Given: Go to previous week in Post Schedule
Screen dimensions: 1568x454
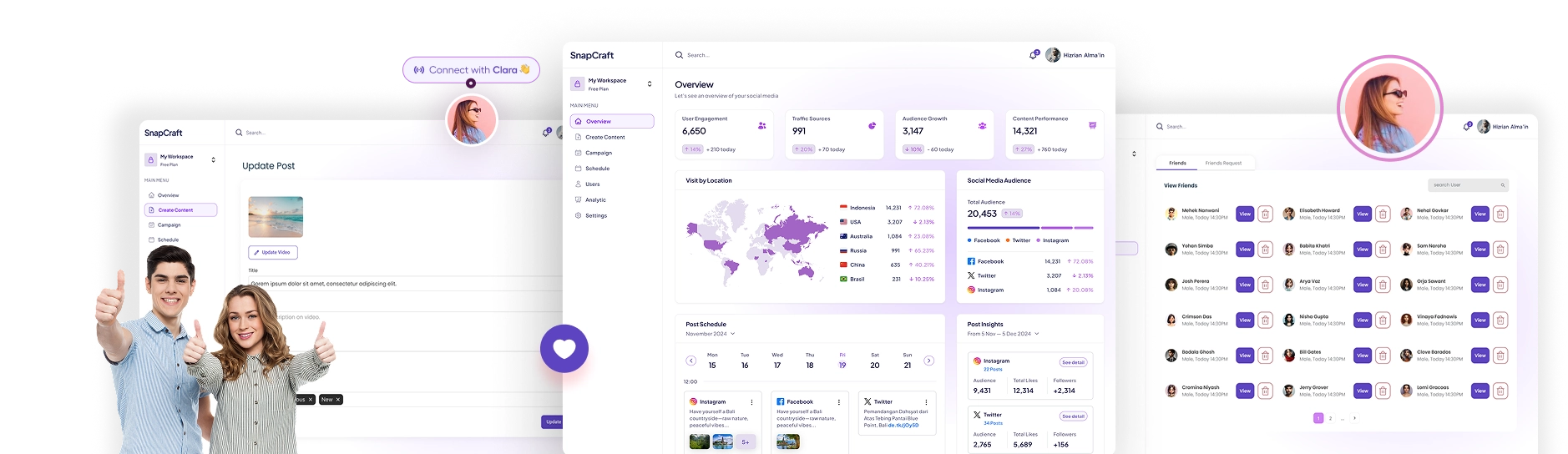Looking at the screenshot, I should click(690, 361).
